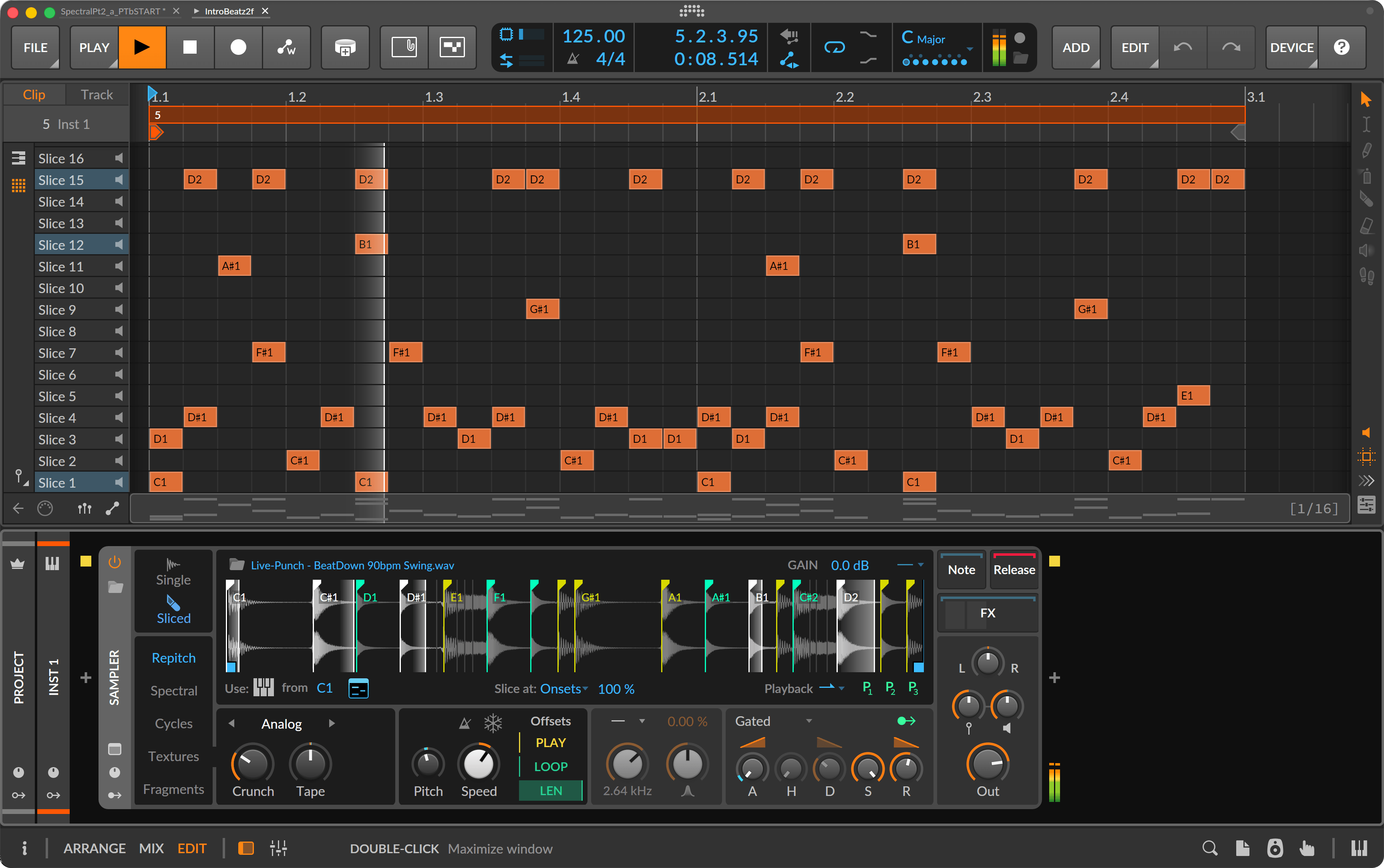Mute audition for Slice 16
Viewport: 1384px width, 868px height.
119,158
